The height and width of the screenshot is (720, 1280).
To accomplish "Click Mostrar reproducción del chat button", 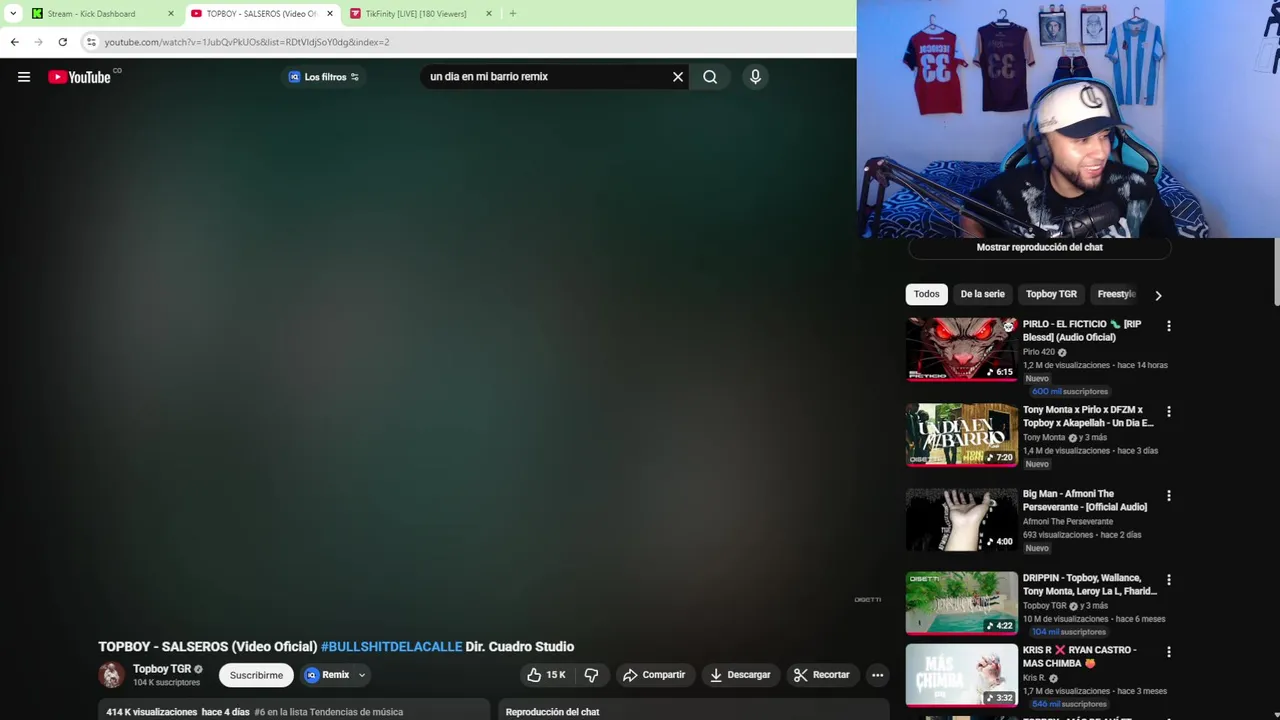I will point(1040,247).
